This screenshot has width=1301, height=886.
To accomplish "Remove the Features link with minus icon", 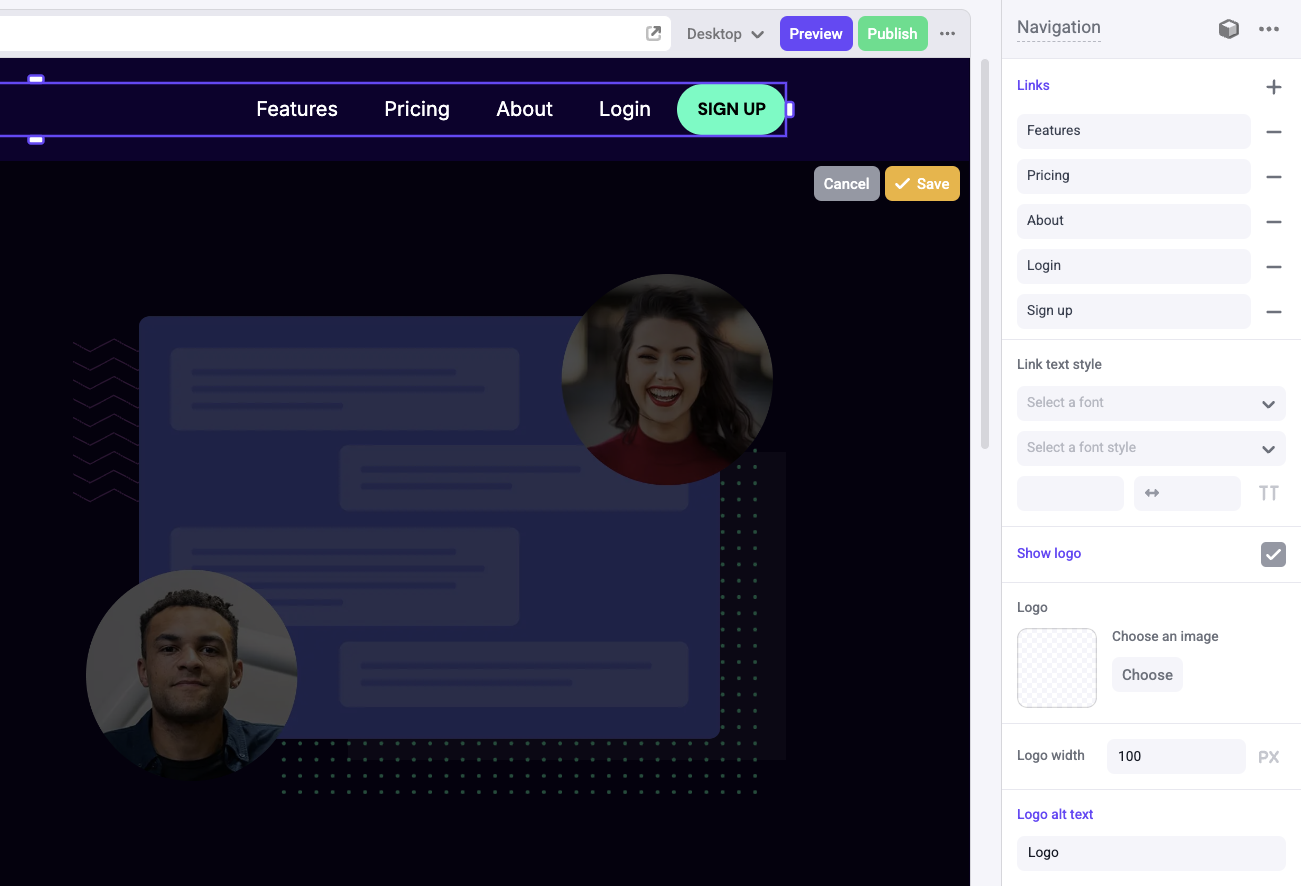I will (1273, 131).
